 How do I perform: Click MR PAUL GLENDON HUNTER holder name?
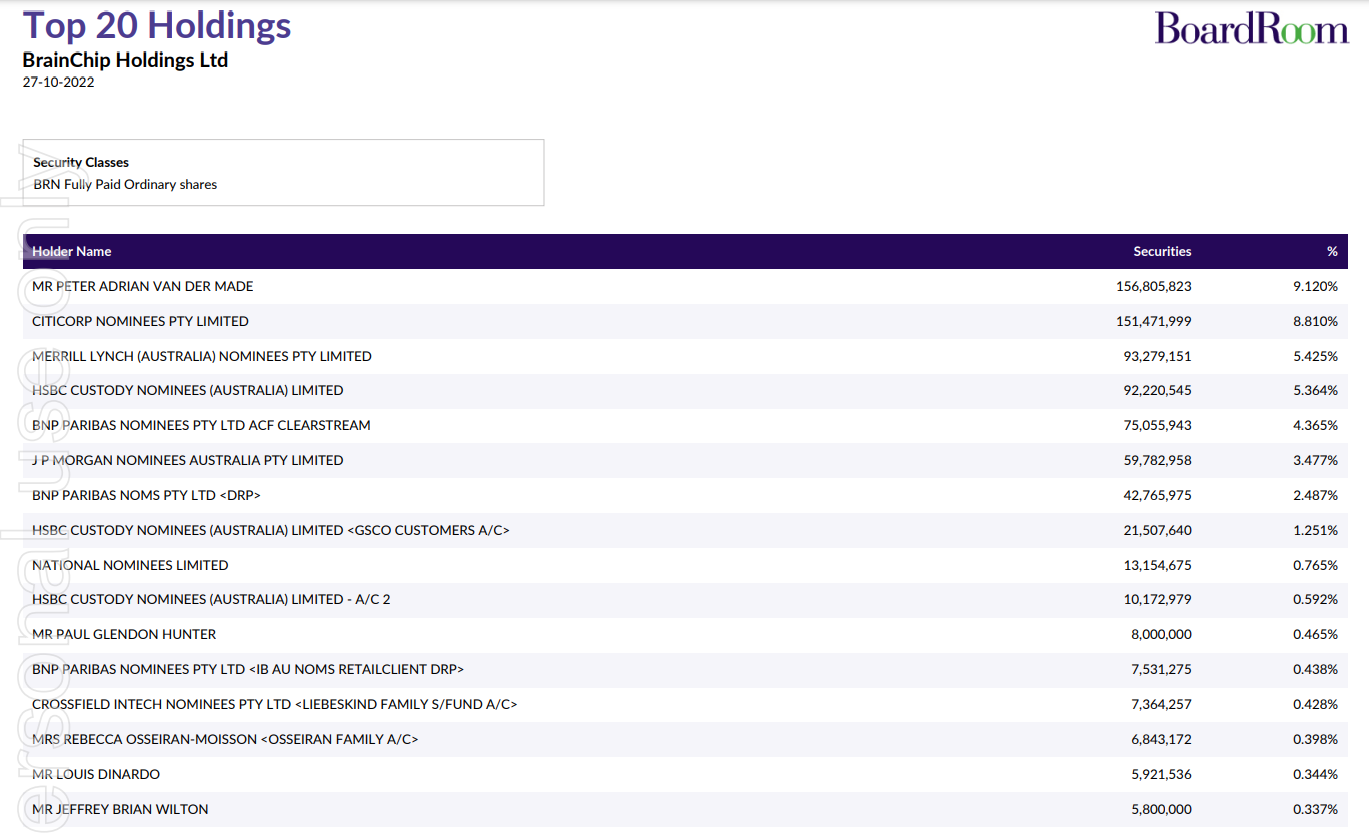(124, 634)
